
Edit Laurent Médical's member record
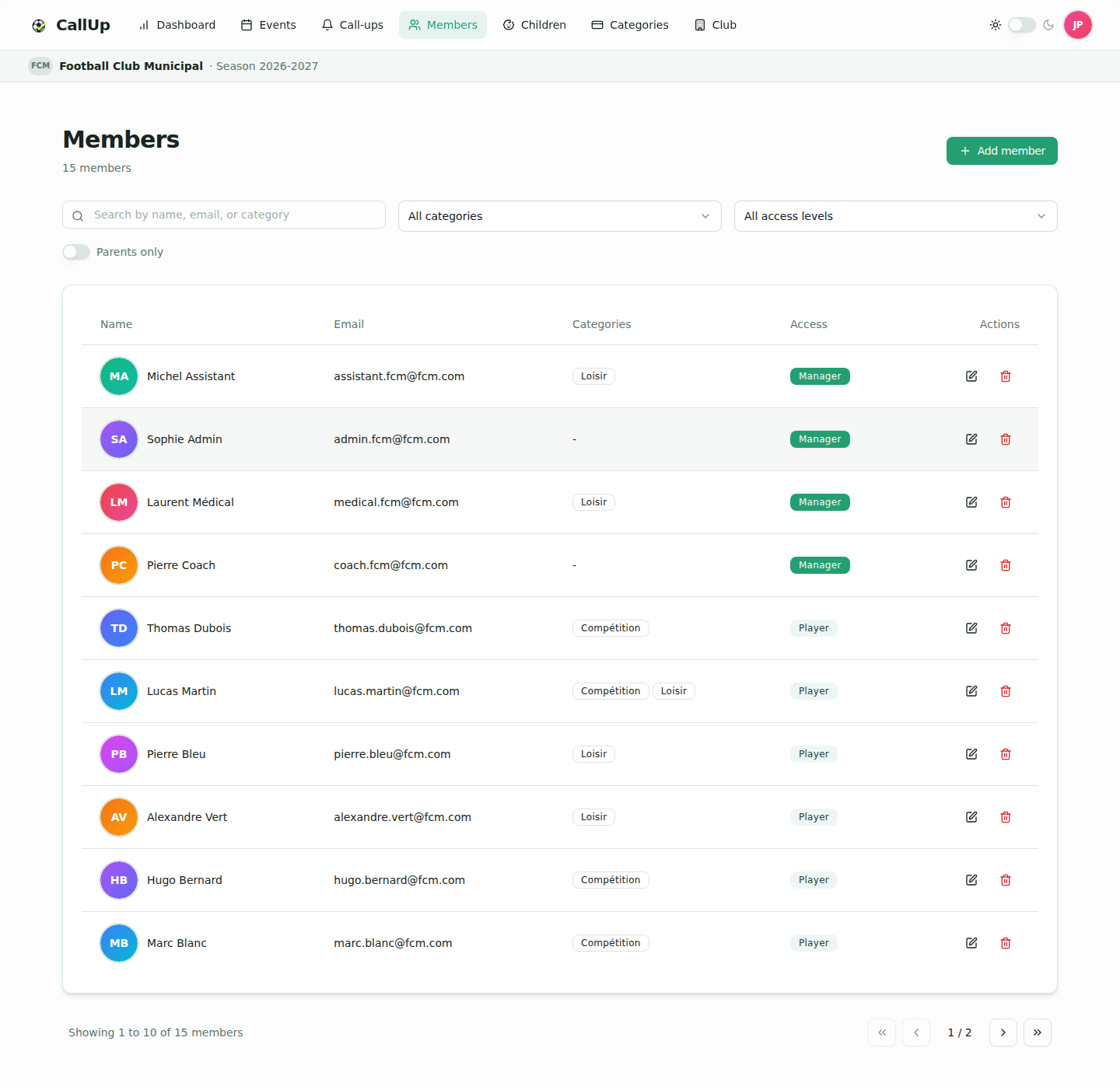click(971, 502)
